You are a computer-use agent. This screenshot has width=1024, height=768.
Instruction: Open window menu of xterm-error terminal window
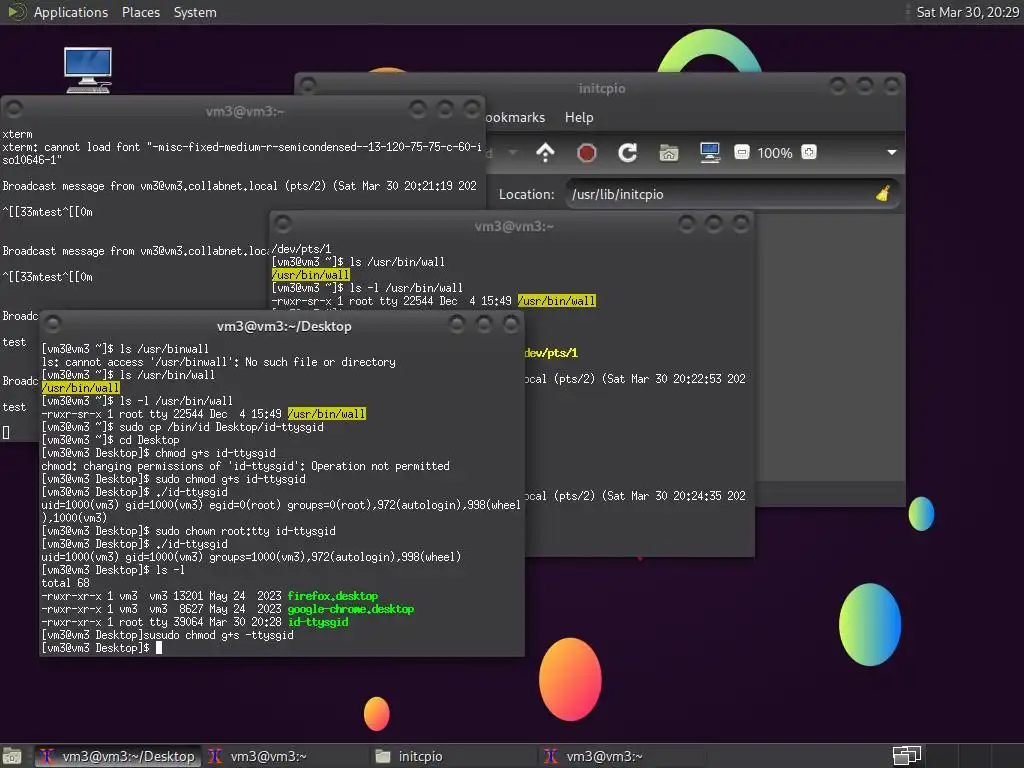(x=14, y=108)
